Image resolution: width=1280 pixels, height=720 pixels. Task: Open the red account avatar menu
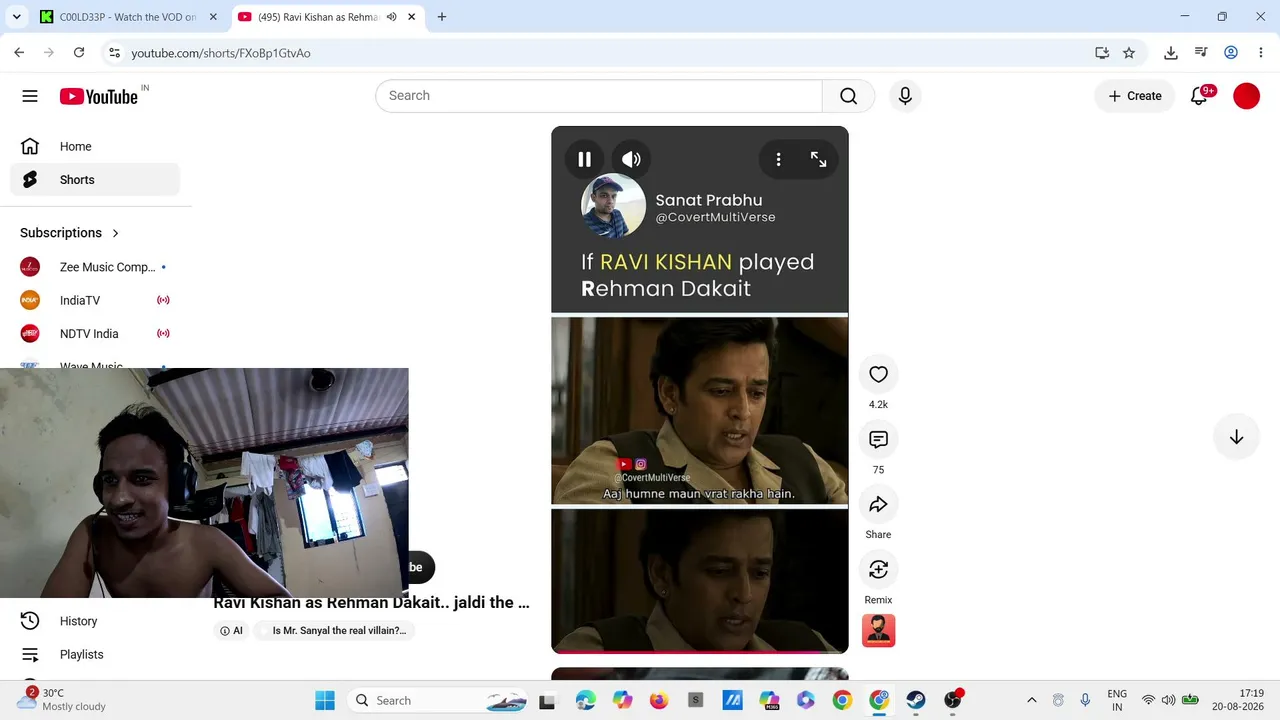1246,96
